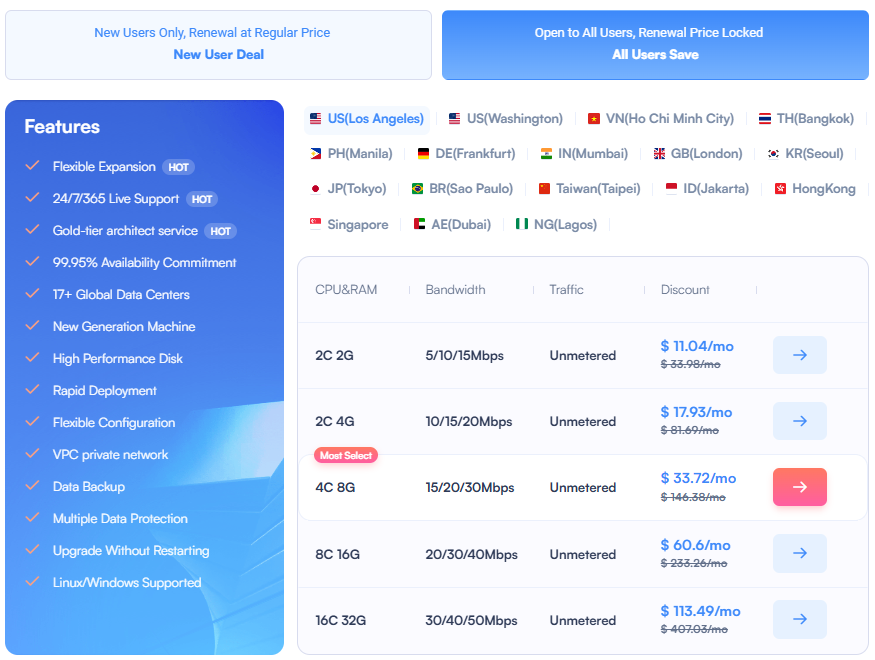Click the Nigeria flag icon for NG(Lagos)

[520, 223]
